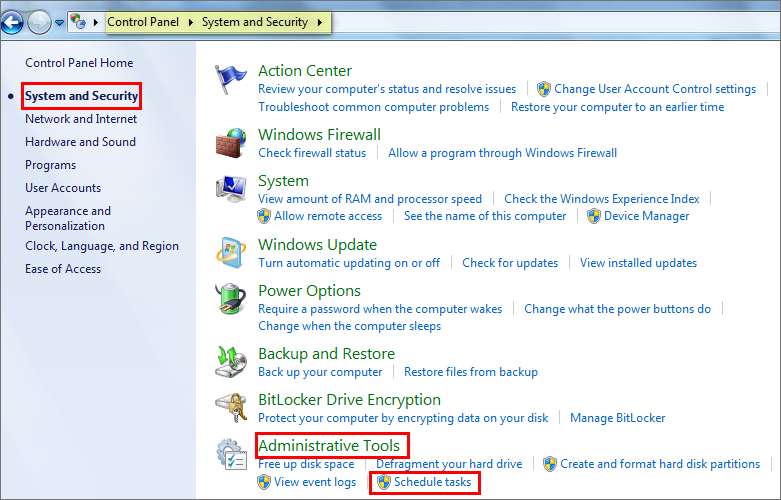The height and width of the screenshot is (500, 781).
Task: Click Review your computer's status and resolve issues
Action: [387, 89]
